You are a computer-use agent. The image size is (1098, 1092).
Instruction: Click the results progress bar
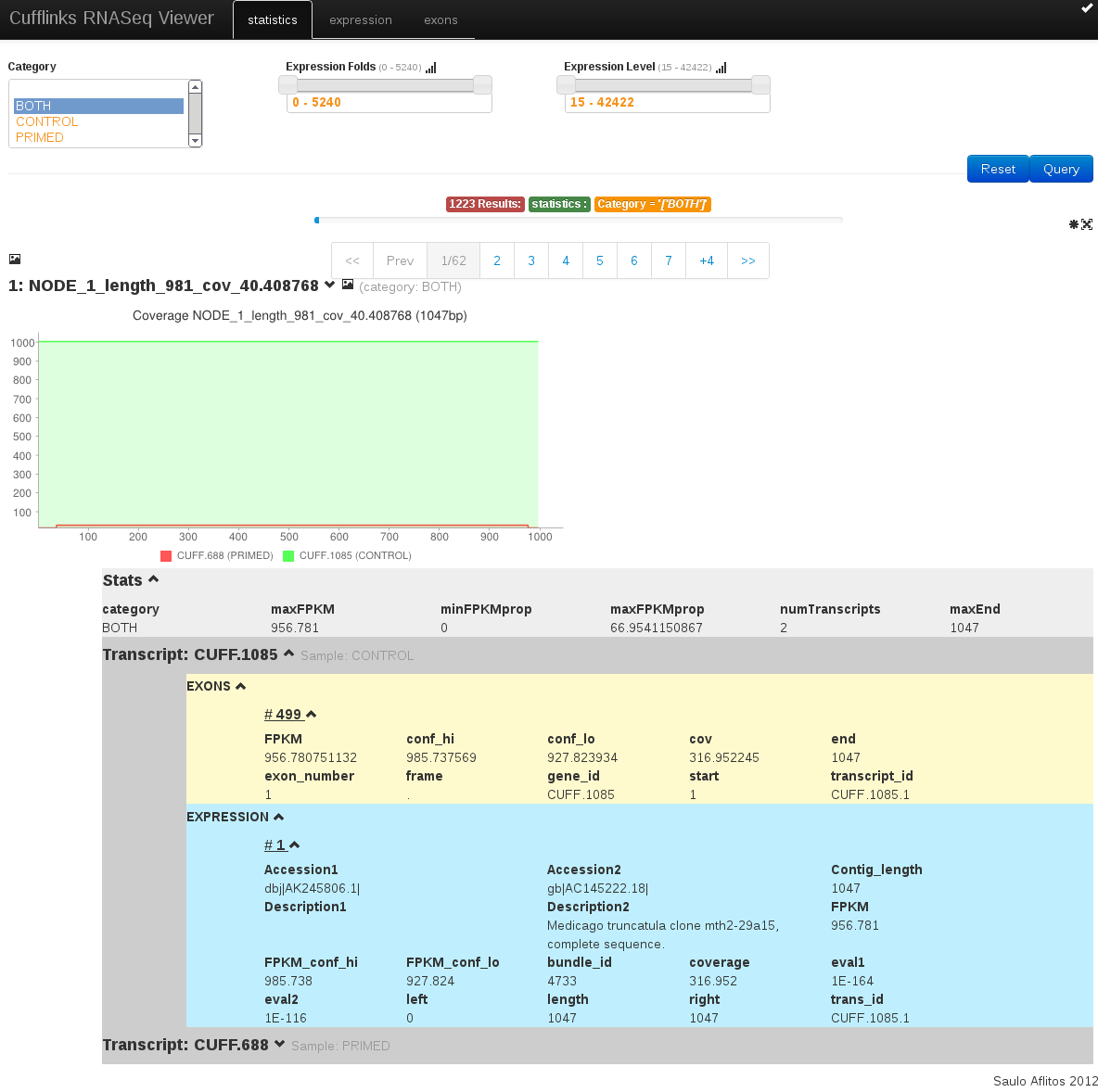coord(579,221)
